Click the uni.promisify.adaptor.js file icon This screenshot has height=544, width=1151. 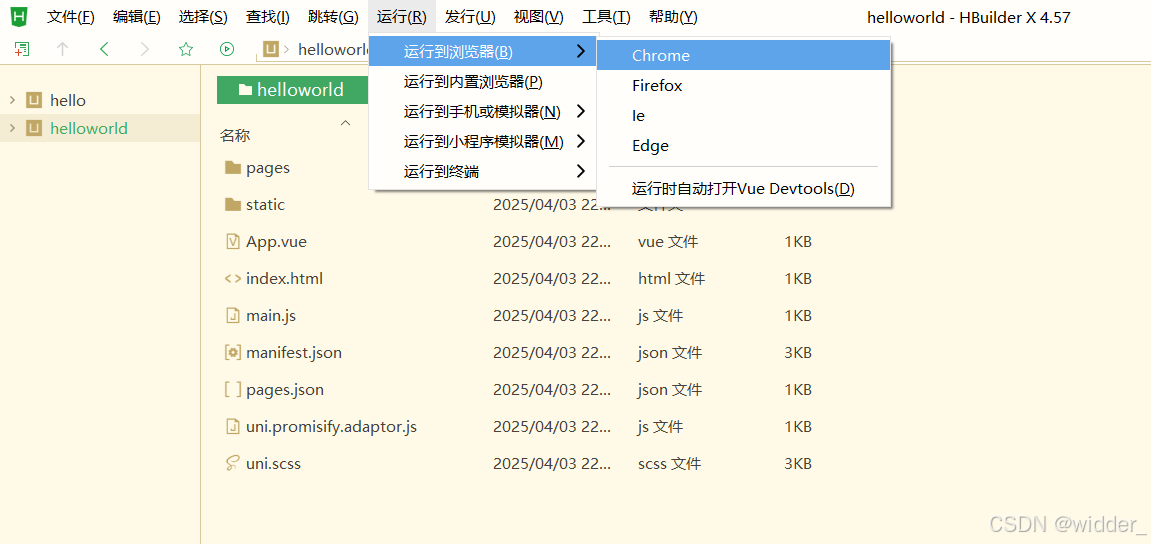point(233,427)
